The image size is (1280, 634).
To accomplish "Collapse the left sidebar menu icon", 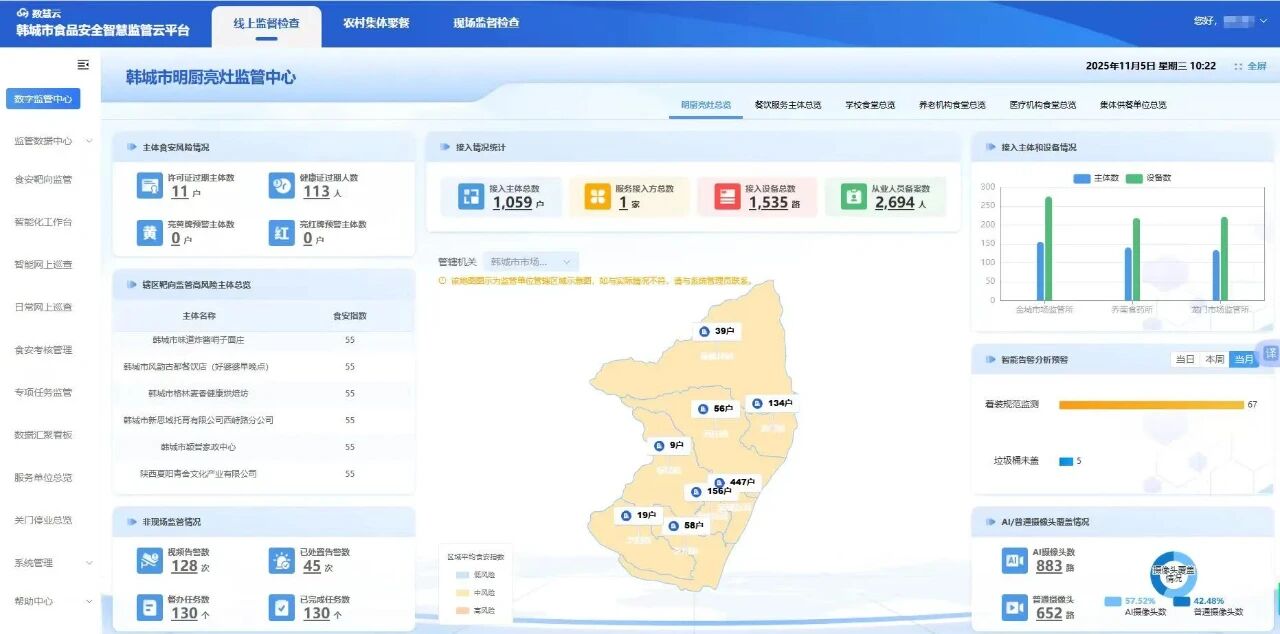I will pyautogui.click(x=83, y=65).
